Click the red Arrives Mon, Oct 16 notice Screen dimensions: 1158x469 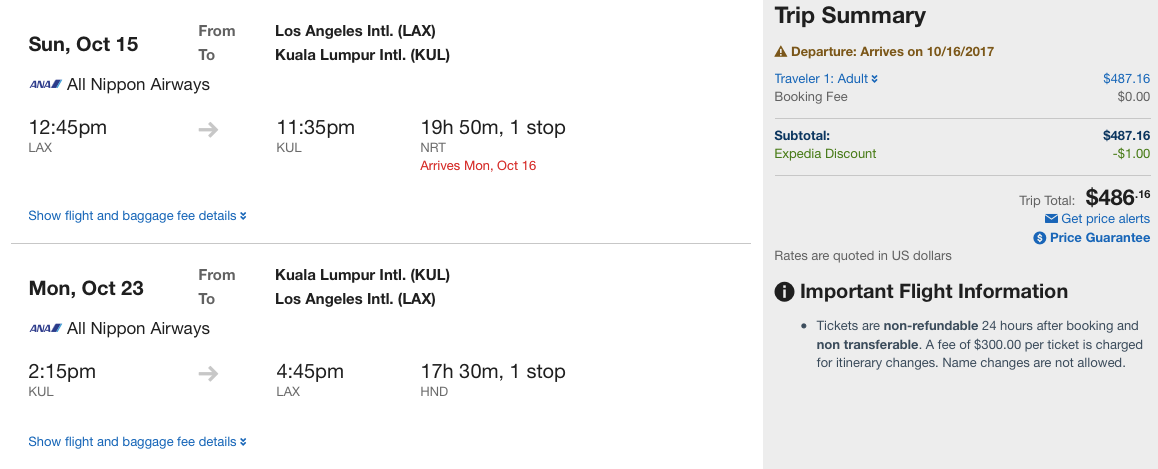(478, 166)
